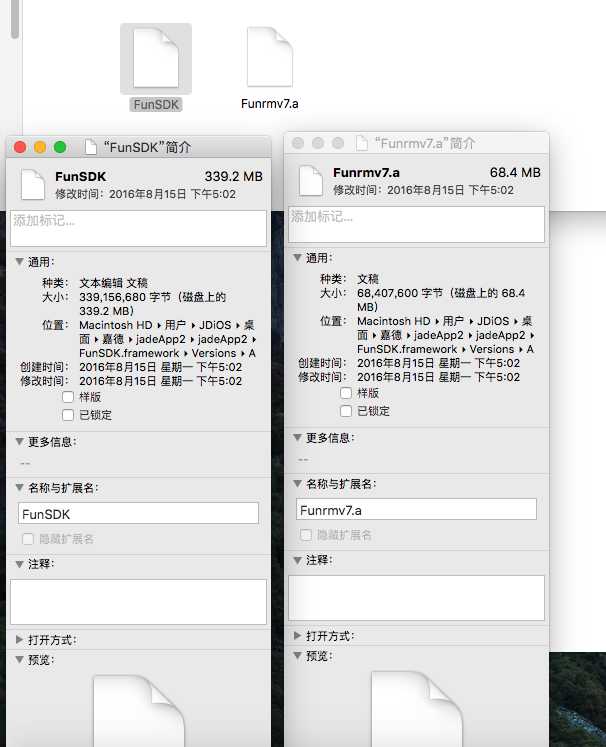Click the 注释 comments box in Funrmv7.a window
This screenshot has height=747, width=606.
(416, 598)
